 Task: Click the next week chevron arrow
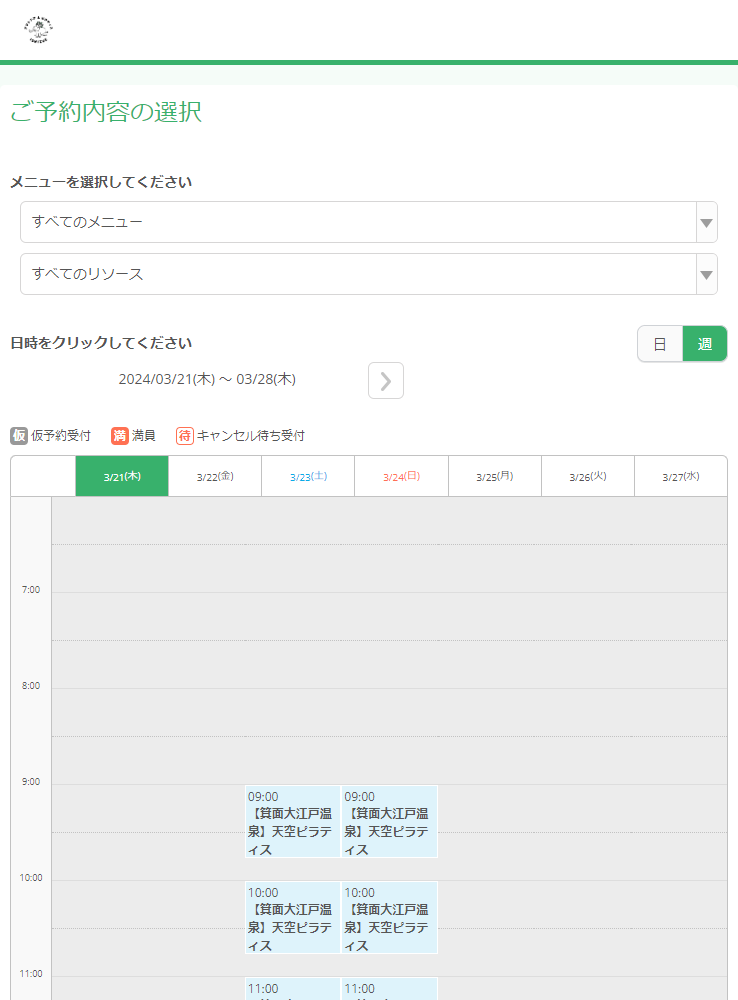click(x=385, y=380)
